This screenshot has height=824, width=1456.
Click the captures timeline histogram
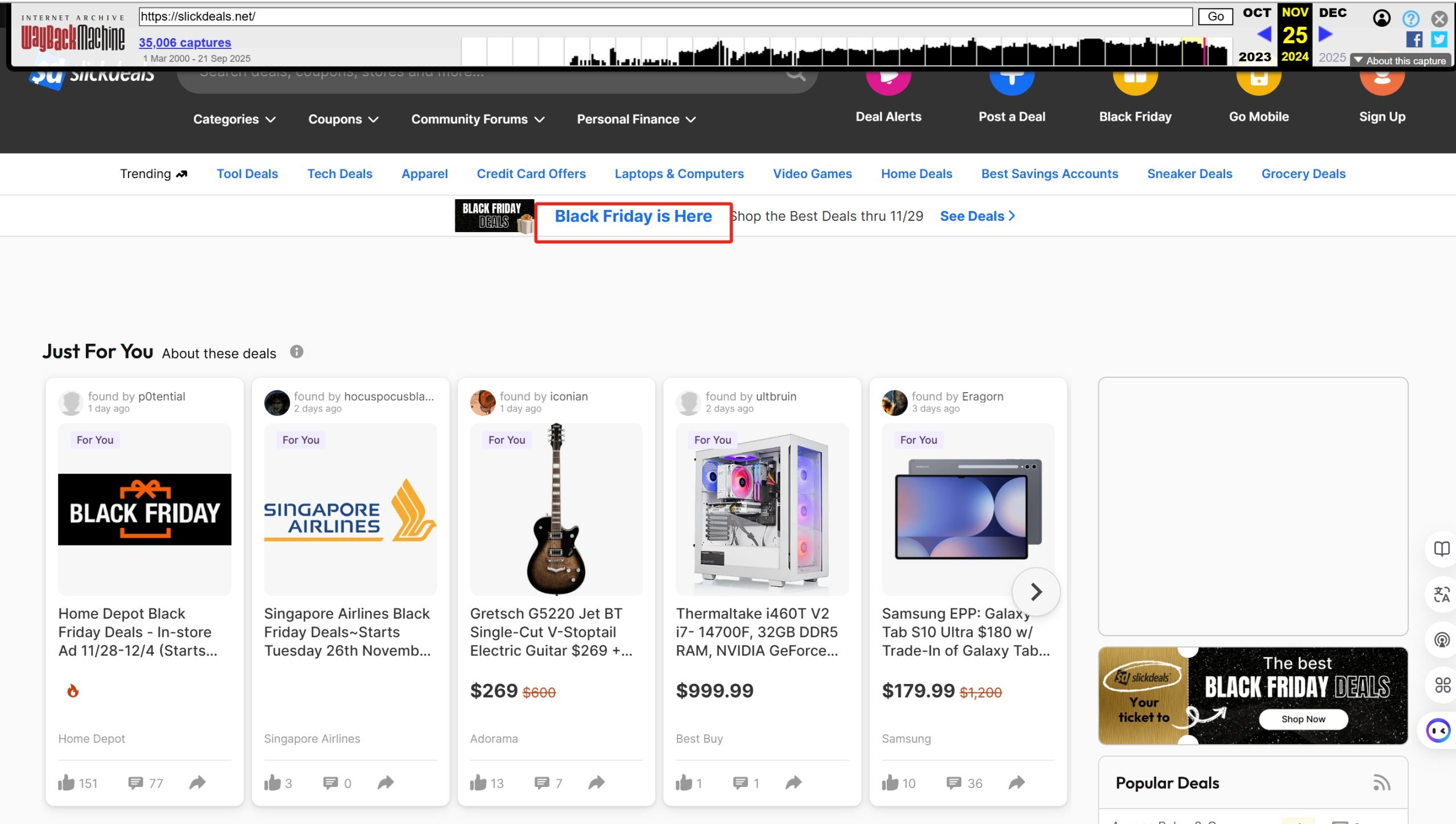[x=846, y=52]
